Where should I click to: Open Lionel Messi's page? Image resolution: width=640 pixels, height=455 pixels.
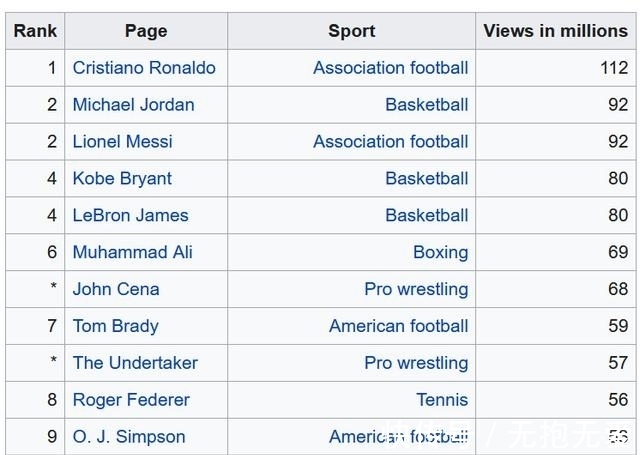click(x=122, y=142)
